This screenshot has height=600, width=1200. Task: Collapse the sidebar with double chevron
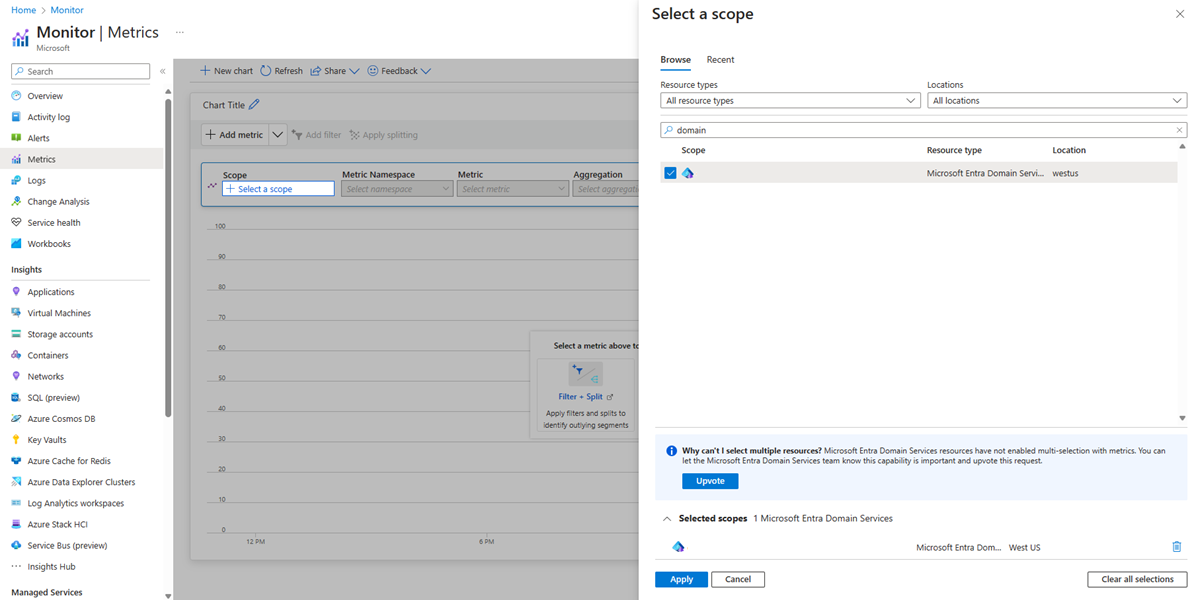click(x=162, y=71)
